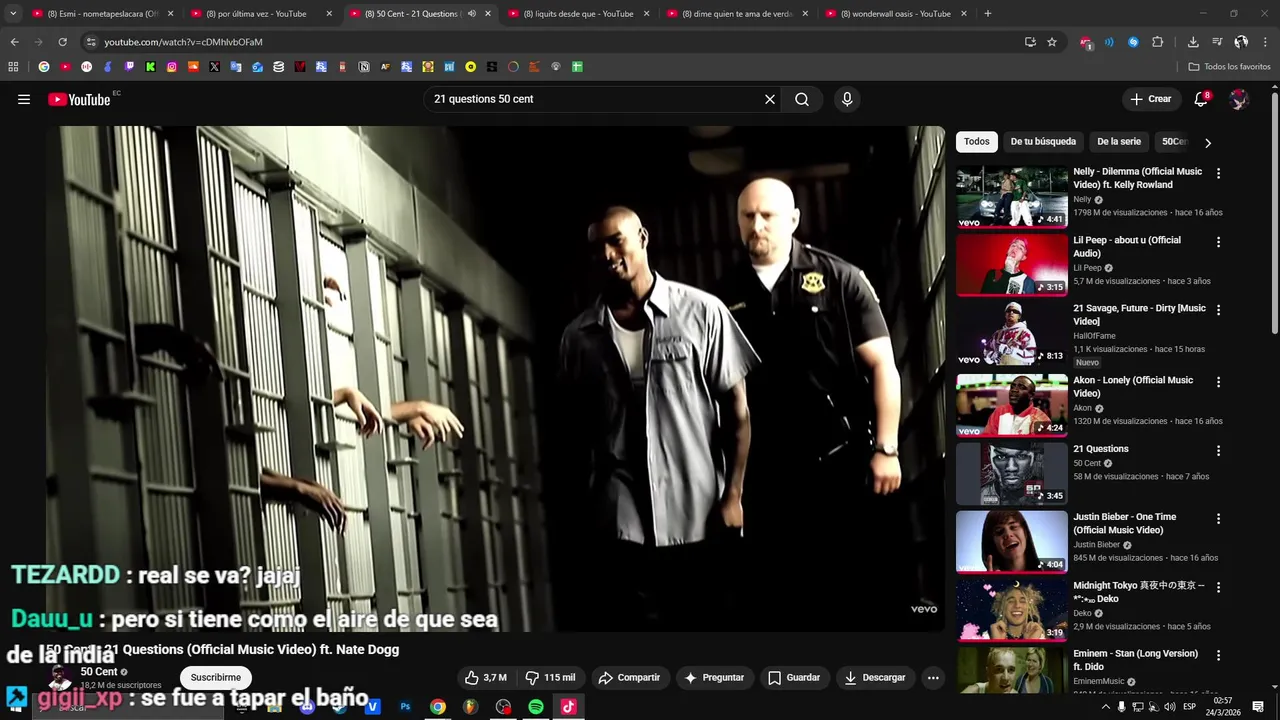
Task: Open the Chrome extensions puzzle icon
Action: [x=1158, y=42]
